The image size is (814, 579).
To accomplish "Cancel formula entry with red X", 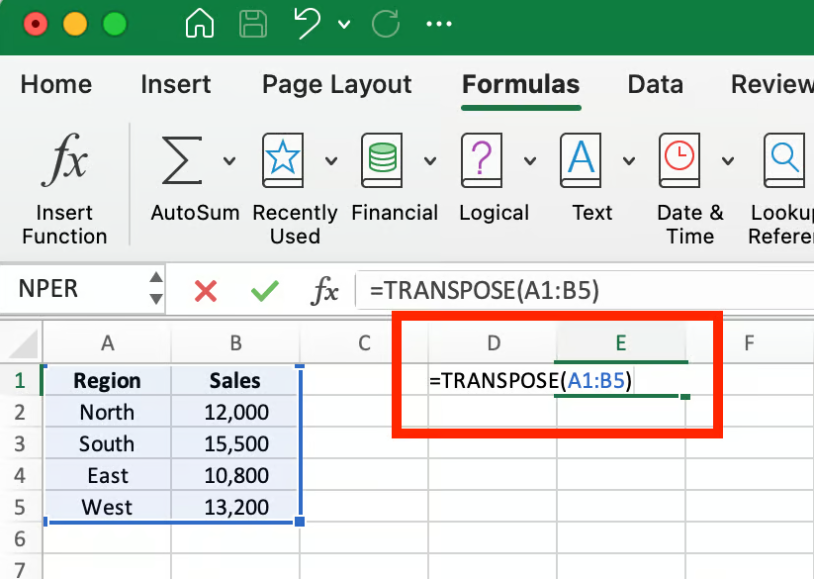I will point(206,291).
